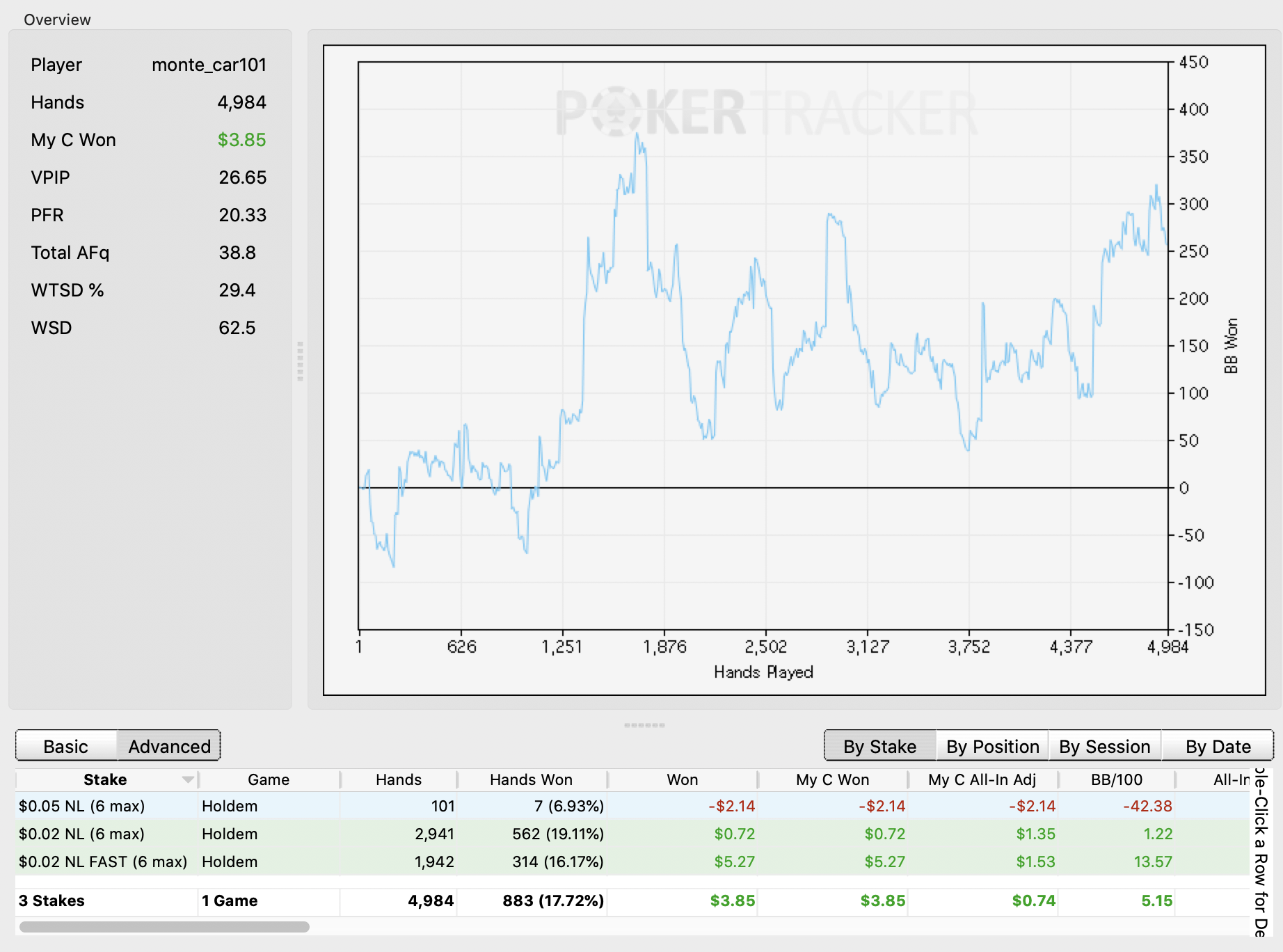The width and height of the screenshot is (1283, 952).
Task: Click the Stake column sort arrow
Action: (x=188, y=779)
